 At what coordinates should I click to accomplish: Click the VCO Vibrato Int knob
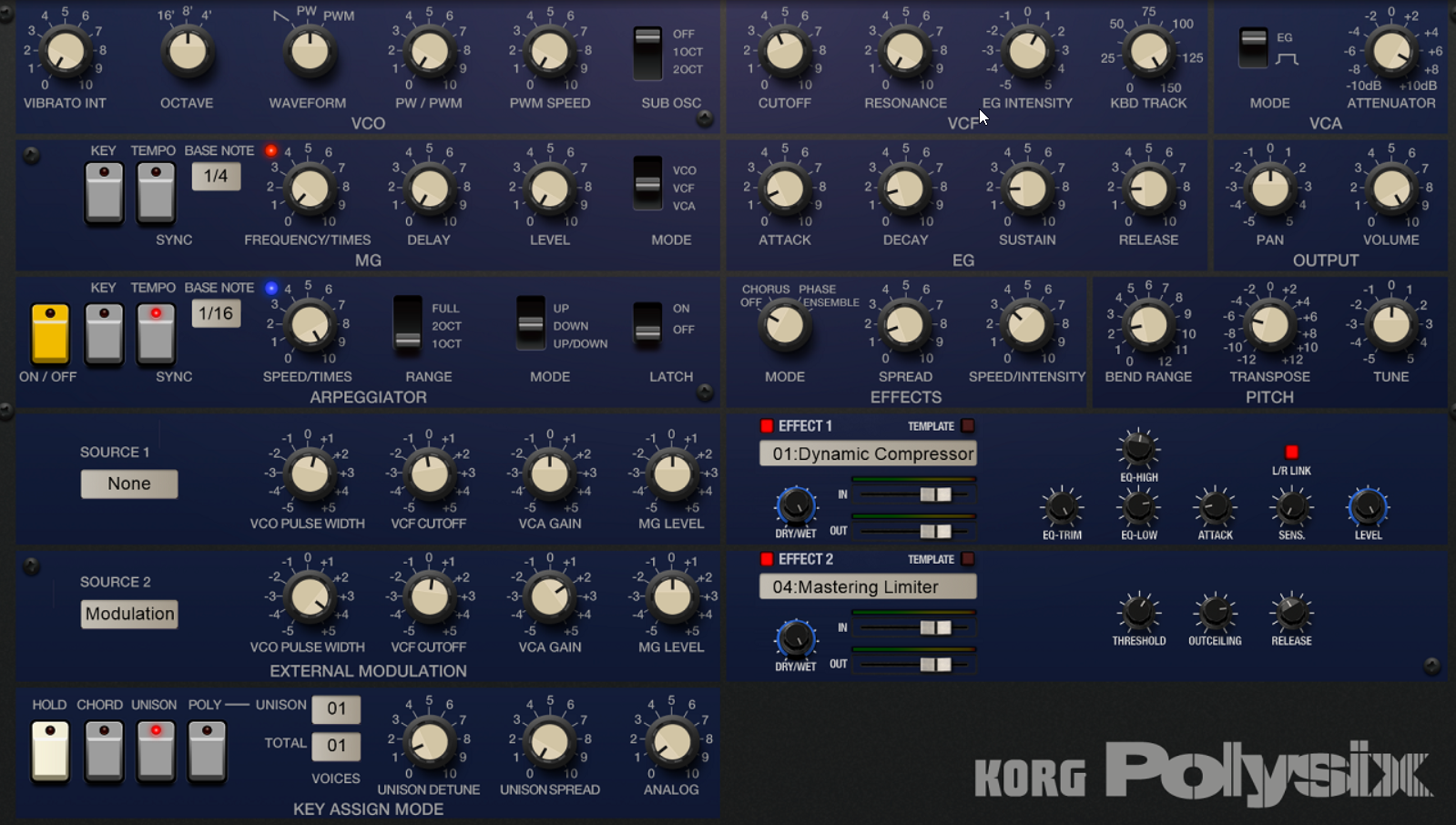click(x=66, y=52)
